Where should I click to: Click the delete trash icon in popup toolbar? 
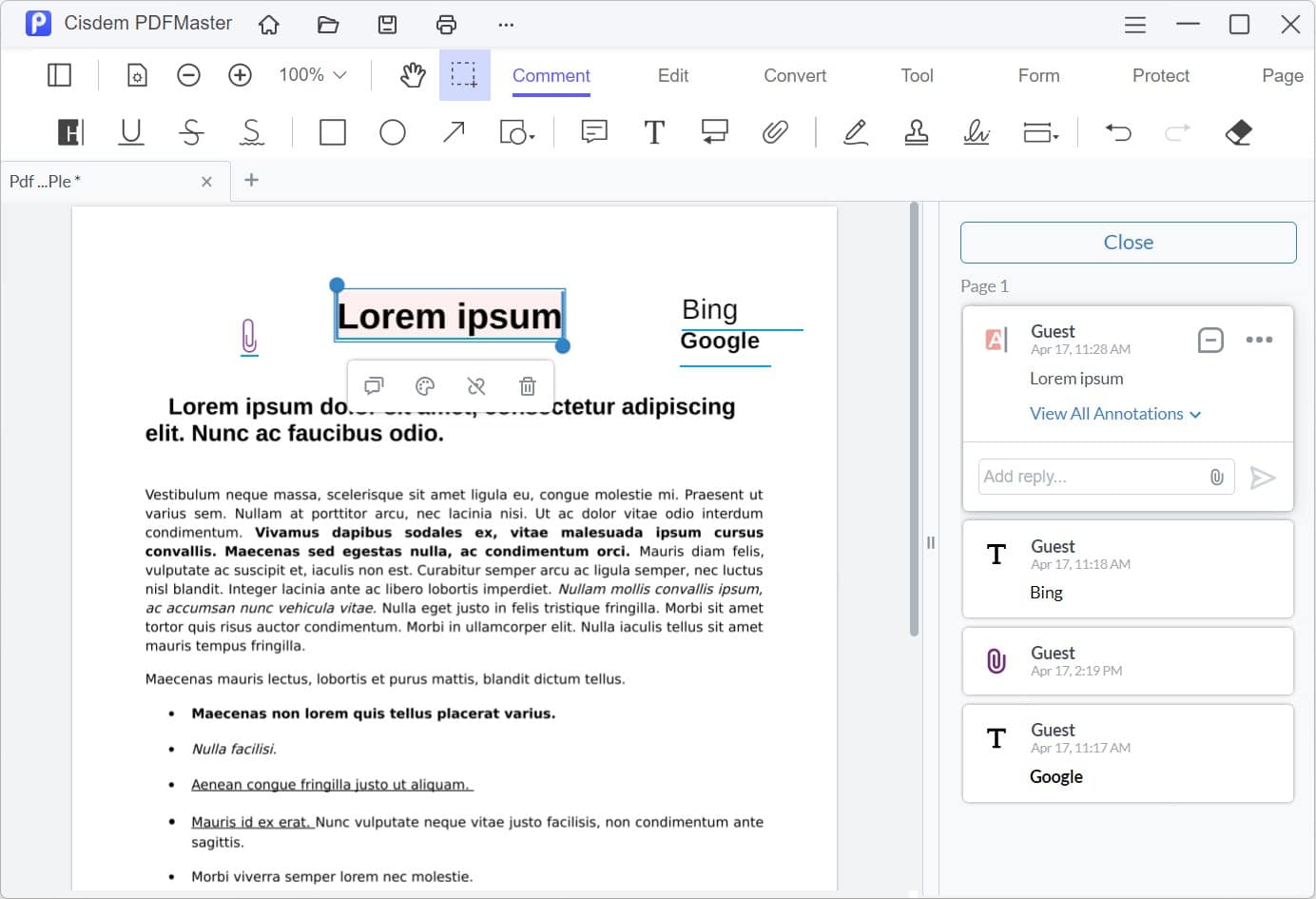[x=528, y=385]
